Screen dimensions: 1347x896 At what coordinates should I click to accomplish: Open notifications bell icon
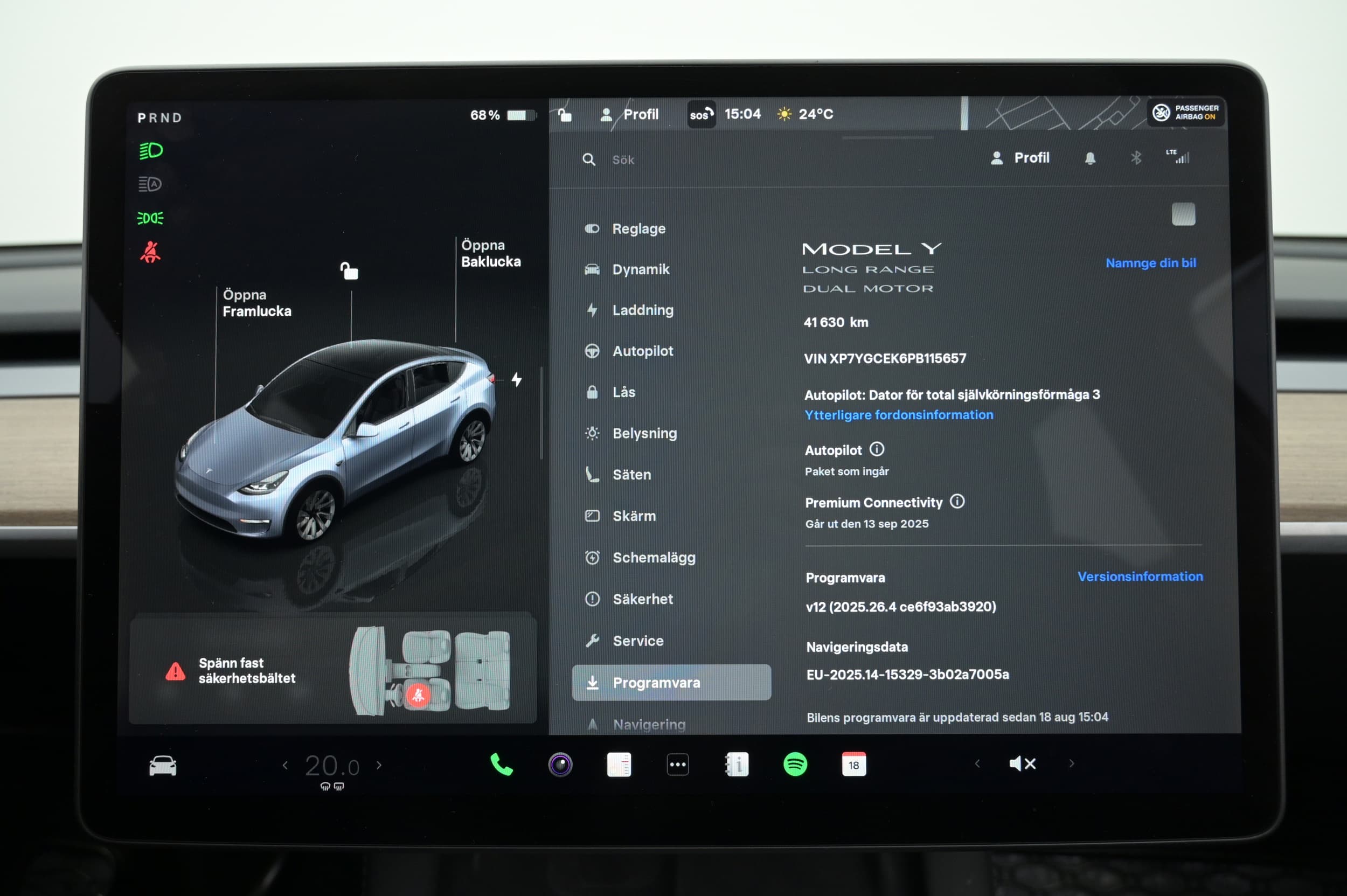(x=1091, y=158)
